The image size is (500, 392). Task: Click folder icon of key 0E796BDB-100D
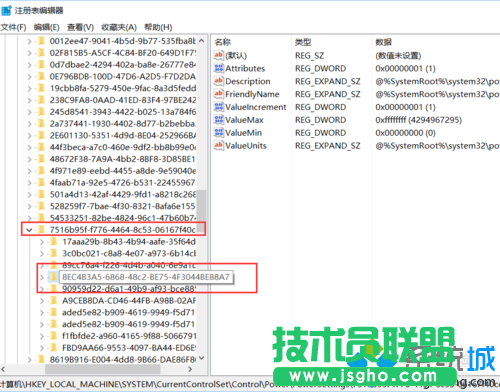pos(41,76)
